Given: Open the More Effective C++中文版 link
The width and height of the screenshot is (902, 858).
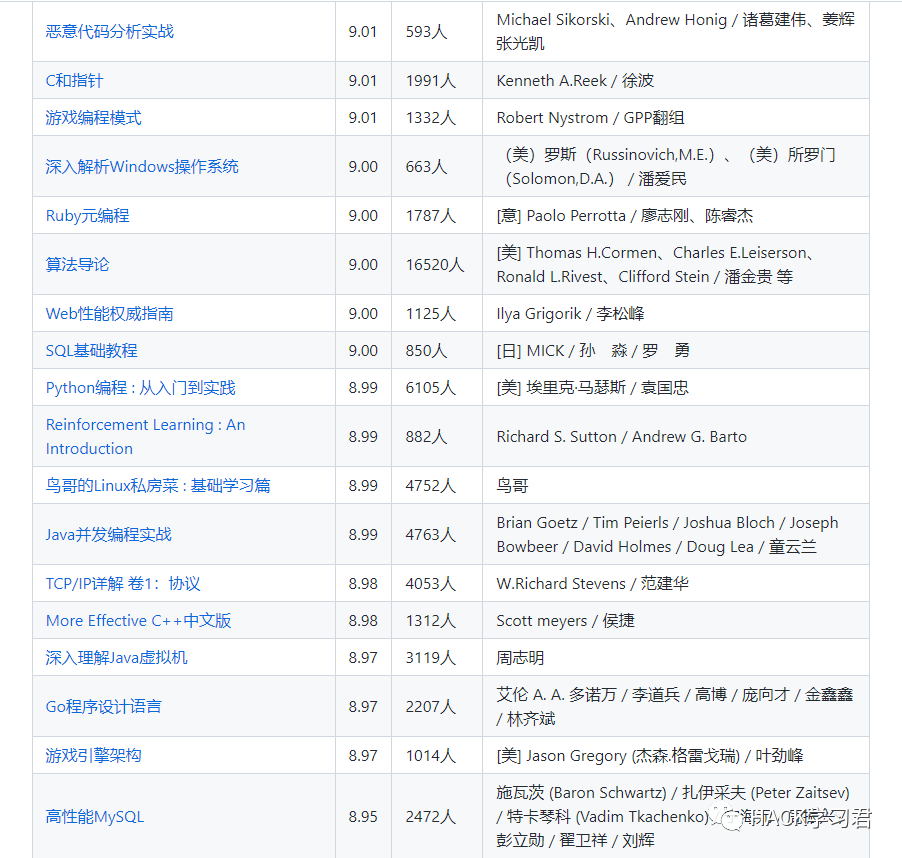Looking at the screenshot, I should [x=138, y=620].
